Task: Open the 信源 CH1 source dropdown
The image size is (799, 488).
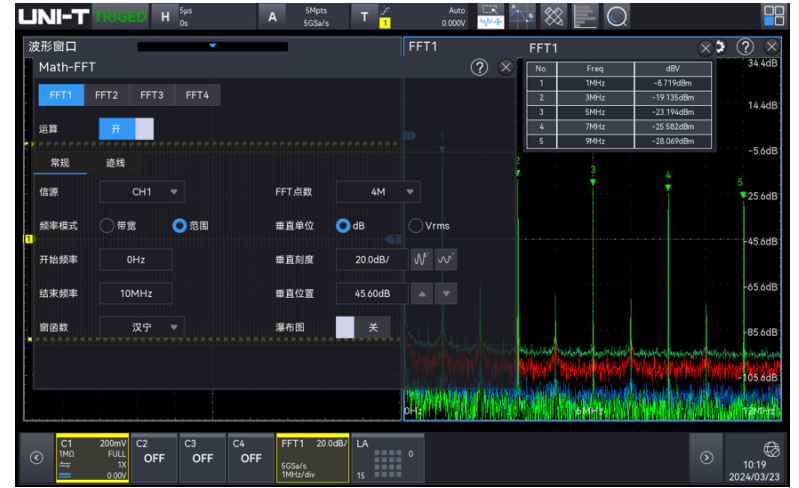Action: click(141, 192)
